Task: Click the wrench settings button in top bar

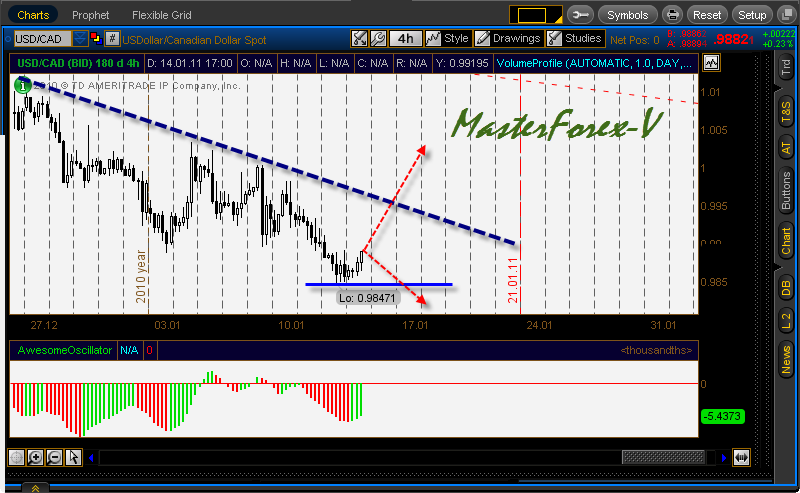Action: point(580,15)
